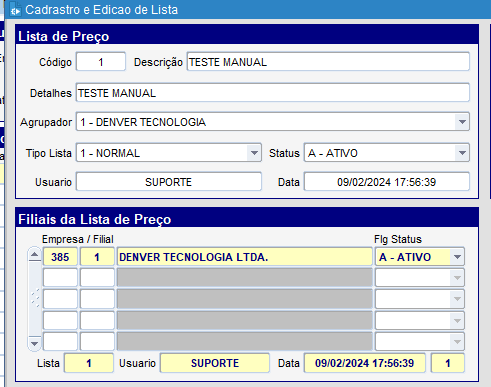Image resolution: width=491 pixels, height=387 pixels.
Task: Click the Código field with value 1
Action: click(101, 62)
